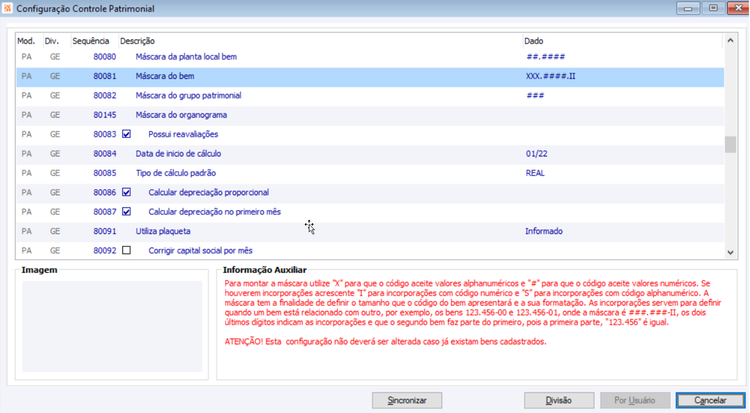
Task: Click sequence number 80082
Action: coord(105,95)
